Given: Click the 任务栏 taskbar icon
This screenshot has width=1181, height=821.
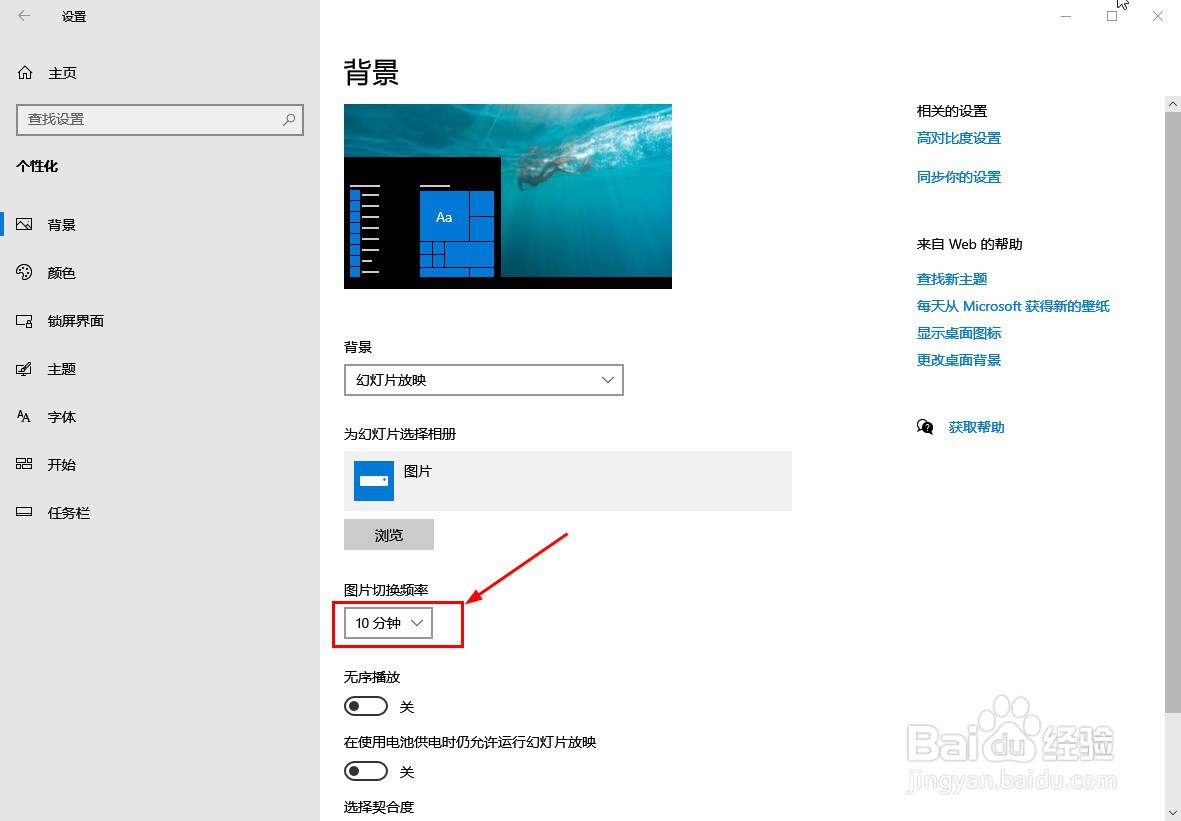Looking at the screenshot, I should click(x=24, y=512).
